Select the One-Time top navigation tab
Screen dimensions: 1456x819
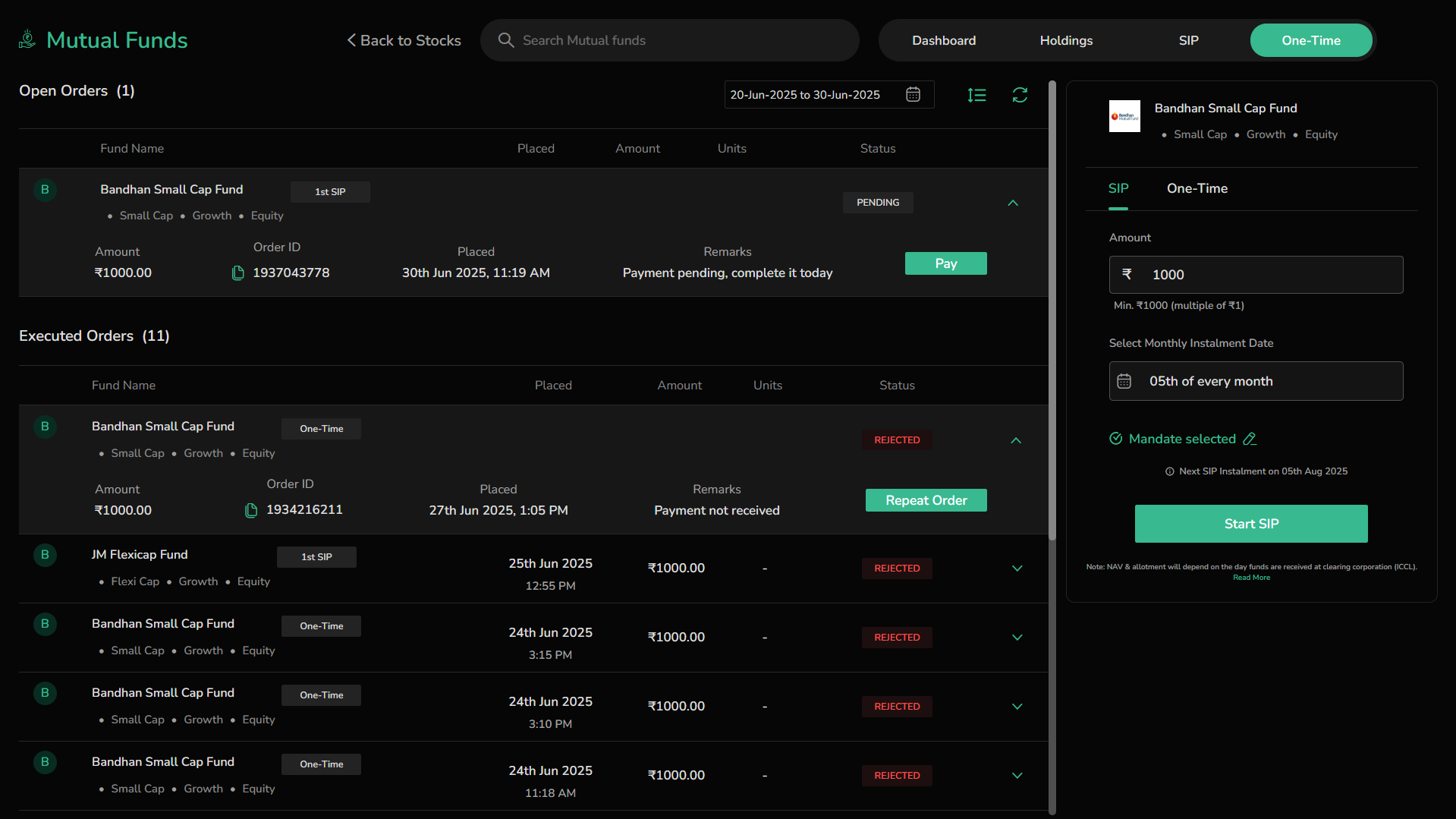pyautogui.click(x=1311, y=40)
